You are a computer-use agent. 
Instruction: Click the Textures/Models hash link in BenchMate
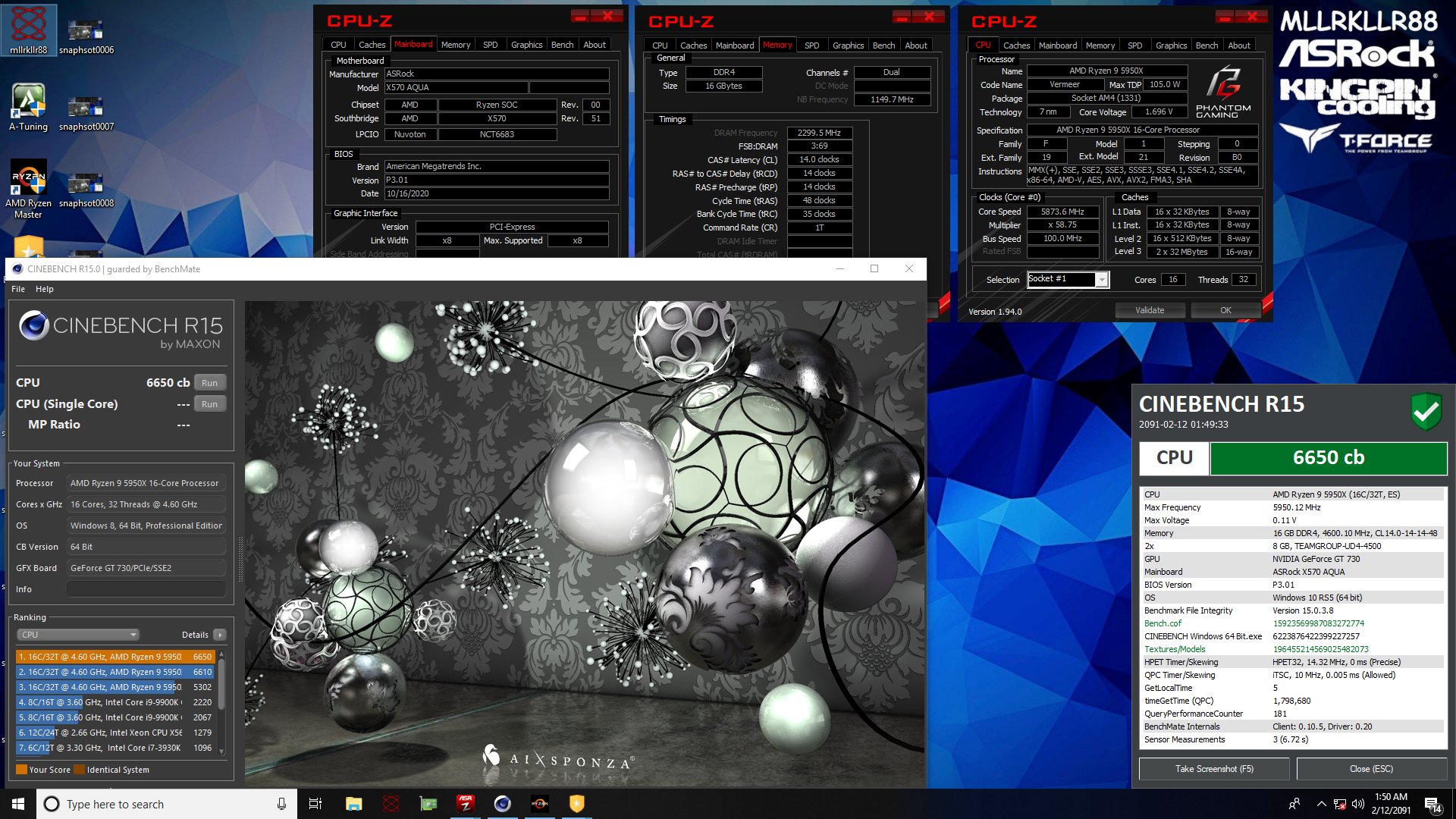(1320, 649)
